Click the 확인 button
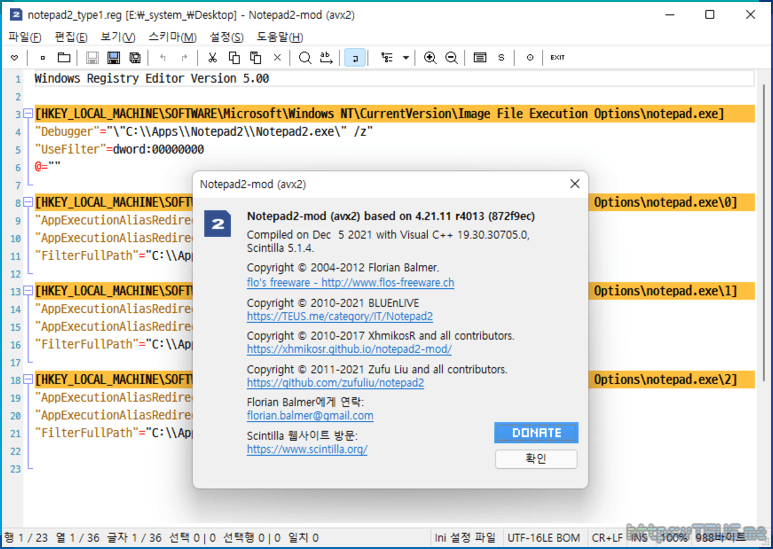 coord(536,459)
